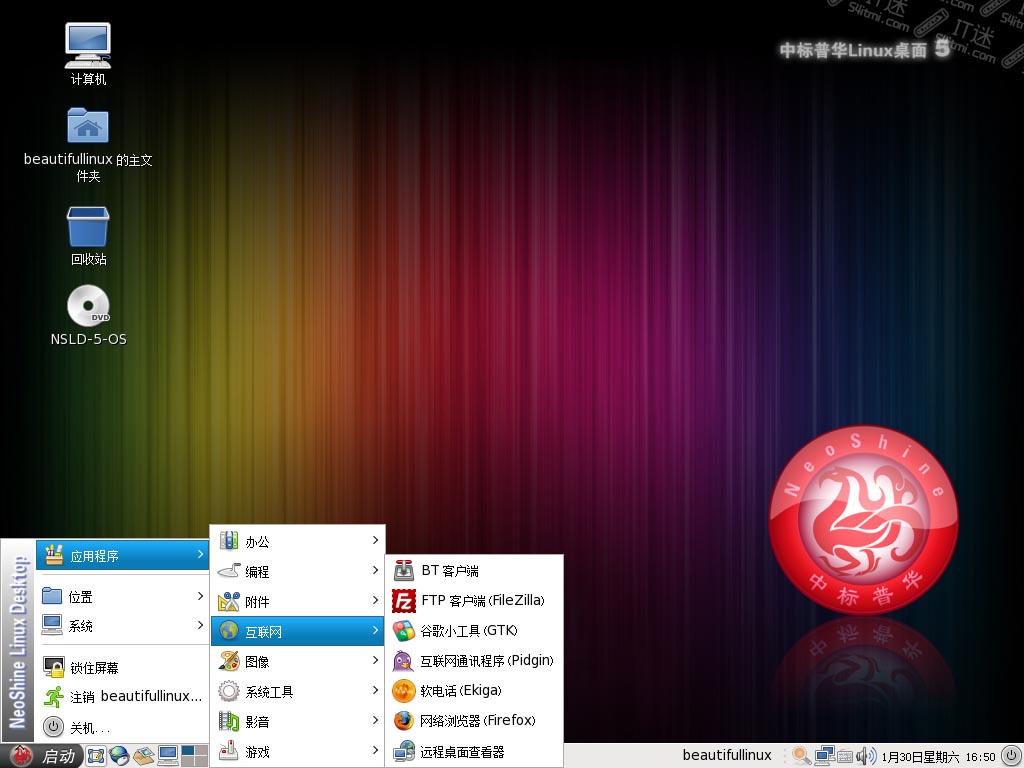Open the 游戏 games submenu
The height and width of the screenshot is (768, 1024).
tap(298, 751)
